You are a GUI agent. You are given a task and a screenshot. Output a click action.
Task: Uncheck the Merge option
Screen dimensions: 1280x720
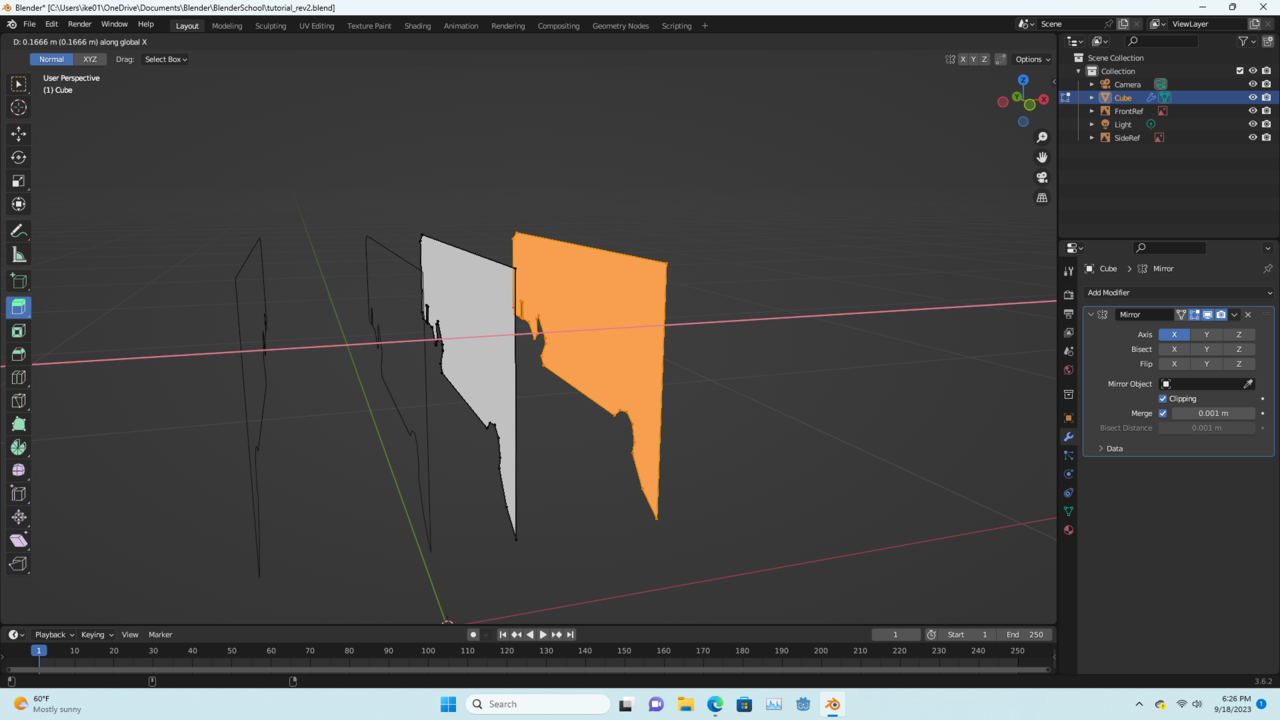1162,413
